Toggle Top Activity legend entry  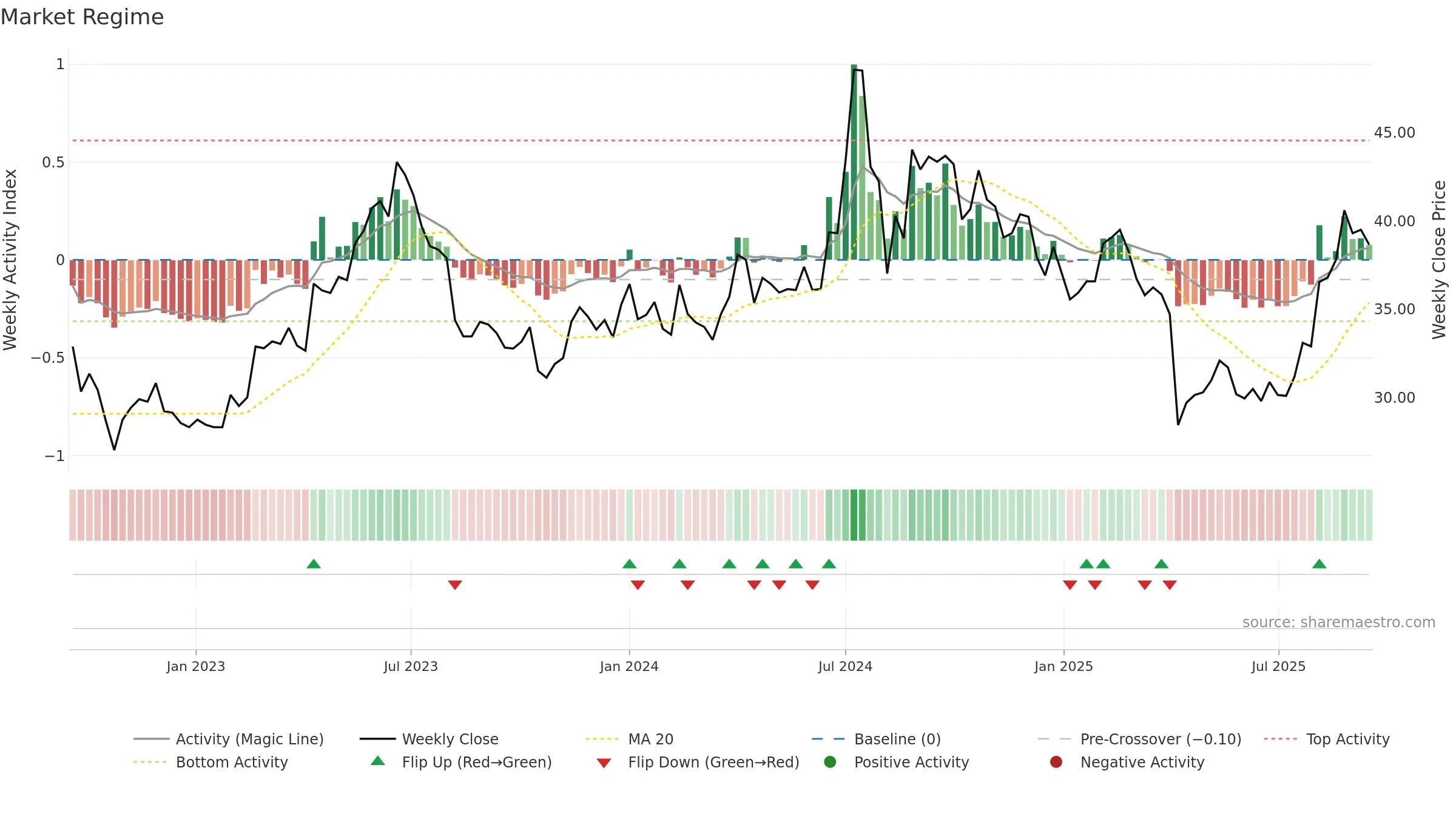tap(1327, 739)
